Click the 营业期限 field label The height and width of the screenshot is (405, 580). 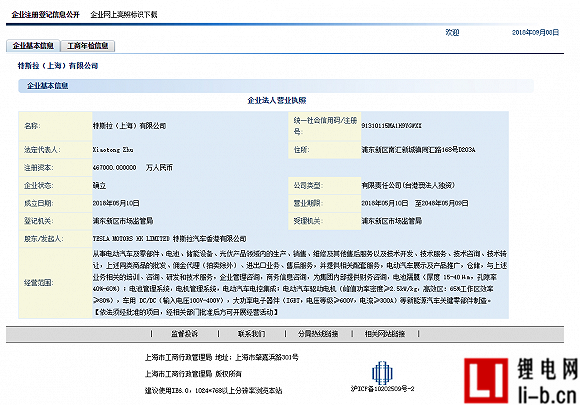tap(308, 203)
